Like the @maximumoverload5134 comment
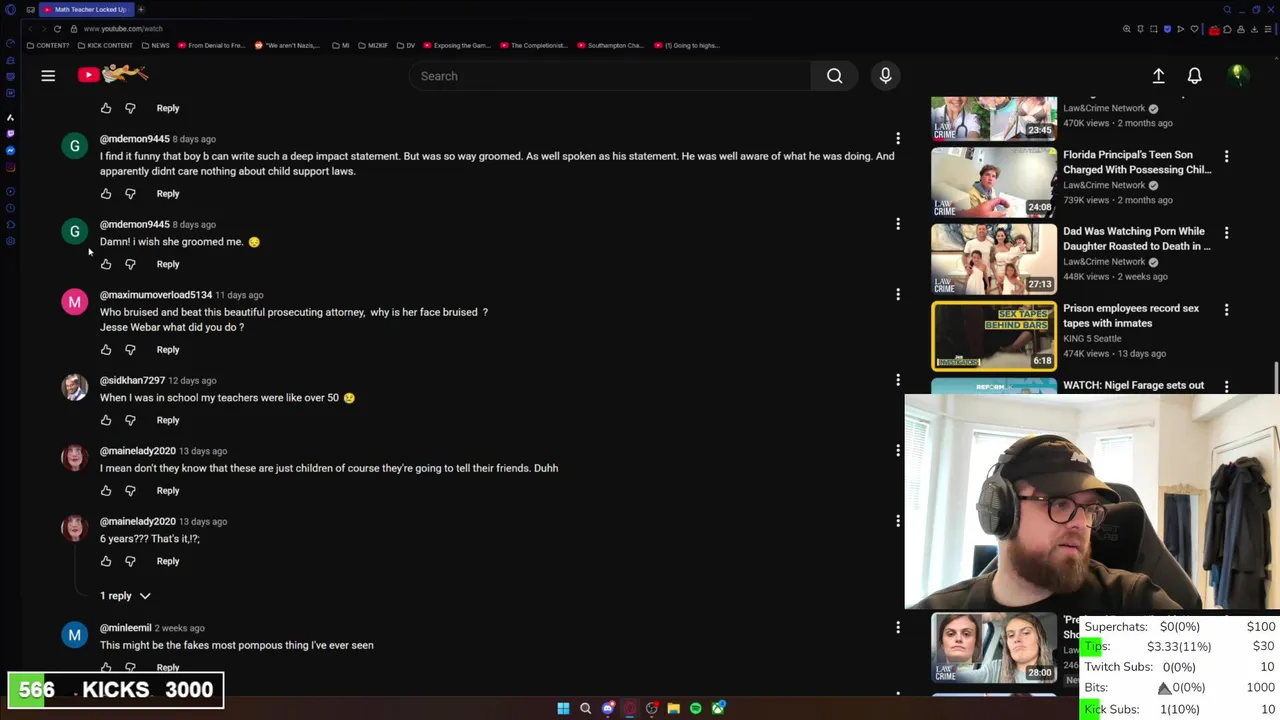Image resolution: width=1280 pixels, height=720 pixels. pos(106,350)
